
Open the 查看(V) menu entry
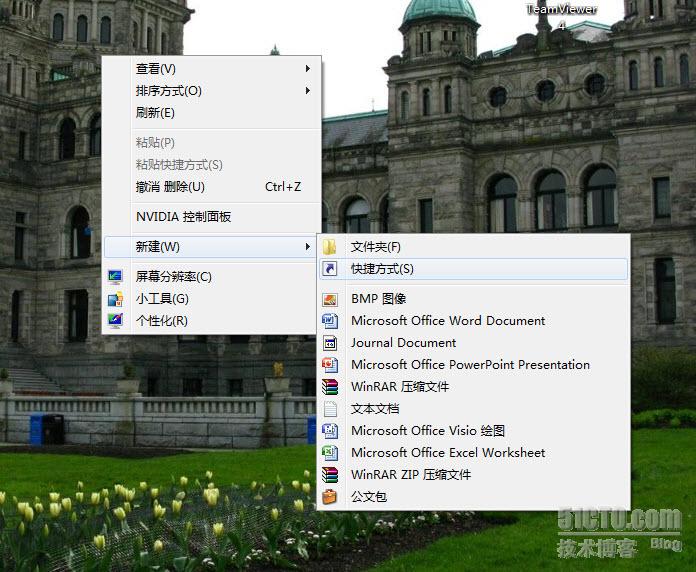[211, 68]
